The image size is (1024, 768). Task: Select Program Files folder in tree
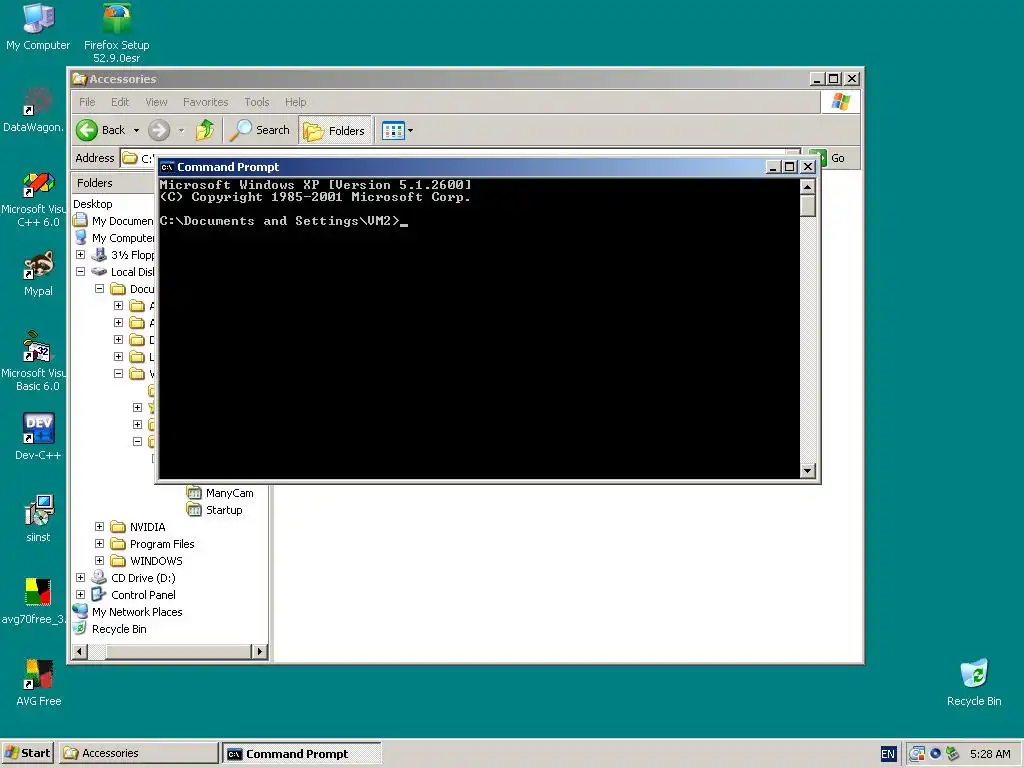(x=153, y=544)
